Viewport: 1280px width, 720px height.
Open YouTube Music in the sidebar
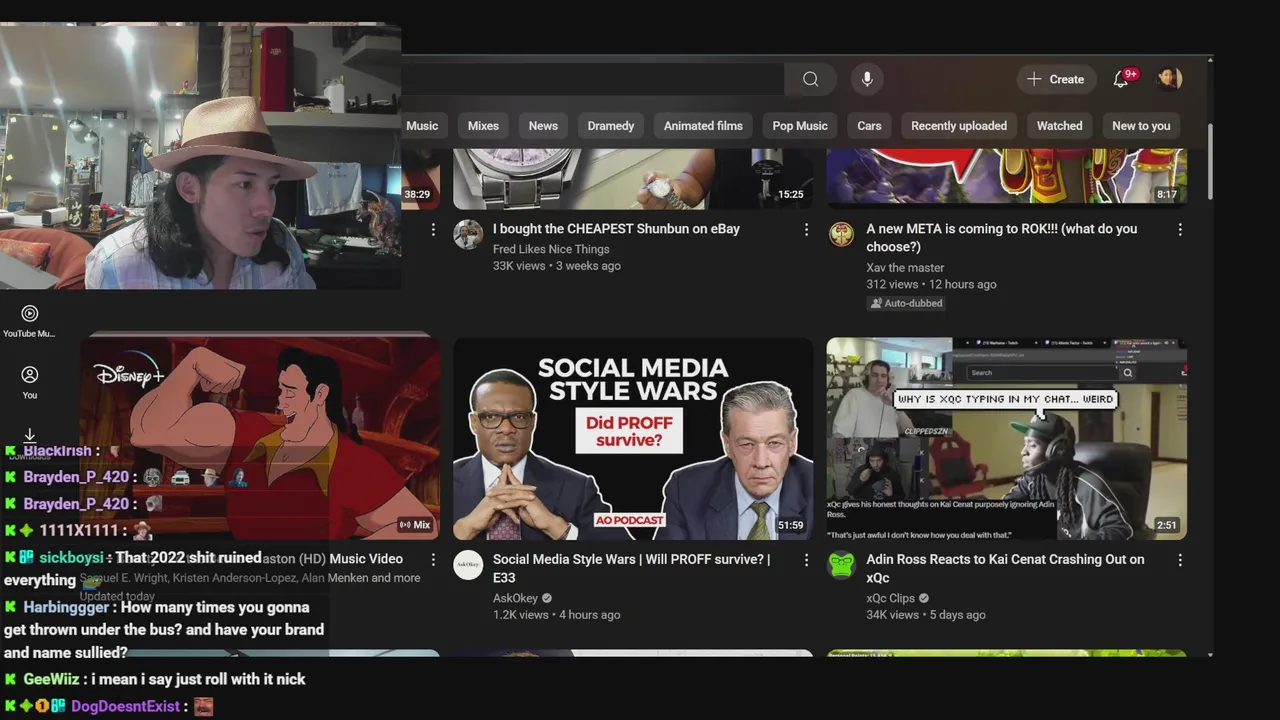30,321
